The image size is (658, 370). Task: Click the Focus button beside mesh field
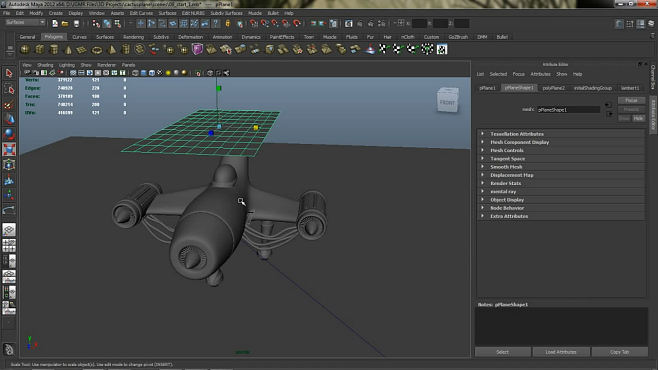[631, 101]
